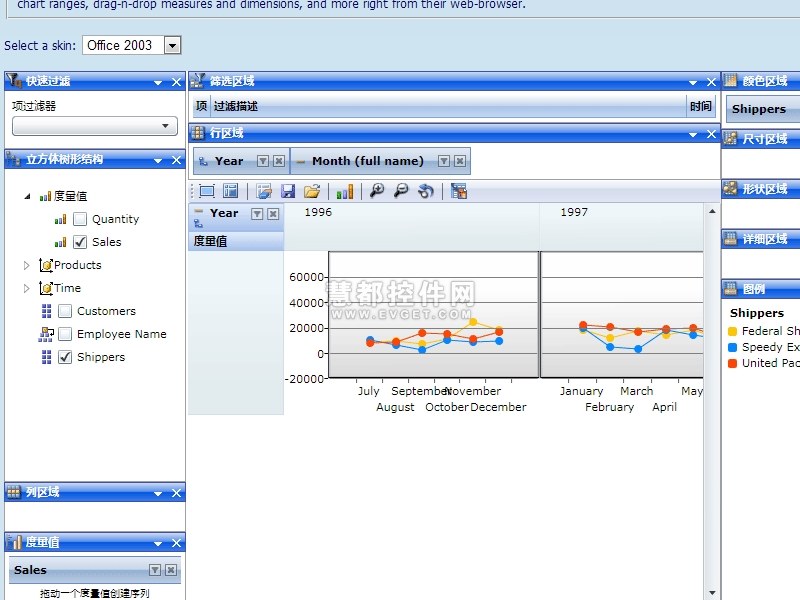
Task: Click the Sales measure chart icon
Action: coord(60,242)
